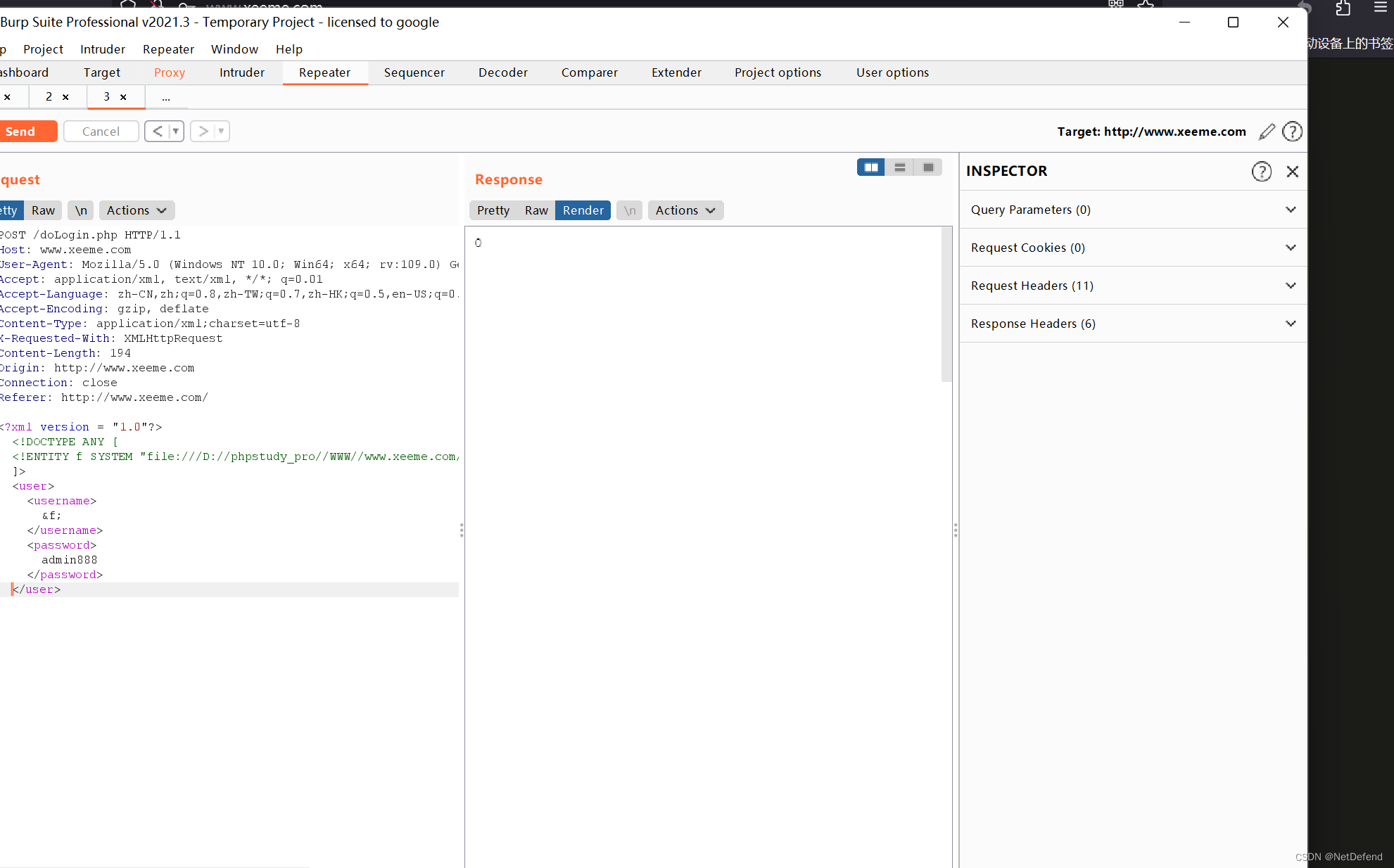Close Repeater request tab 2
The image size is (1394, 868).
[65, 97]
